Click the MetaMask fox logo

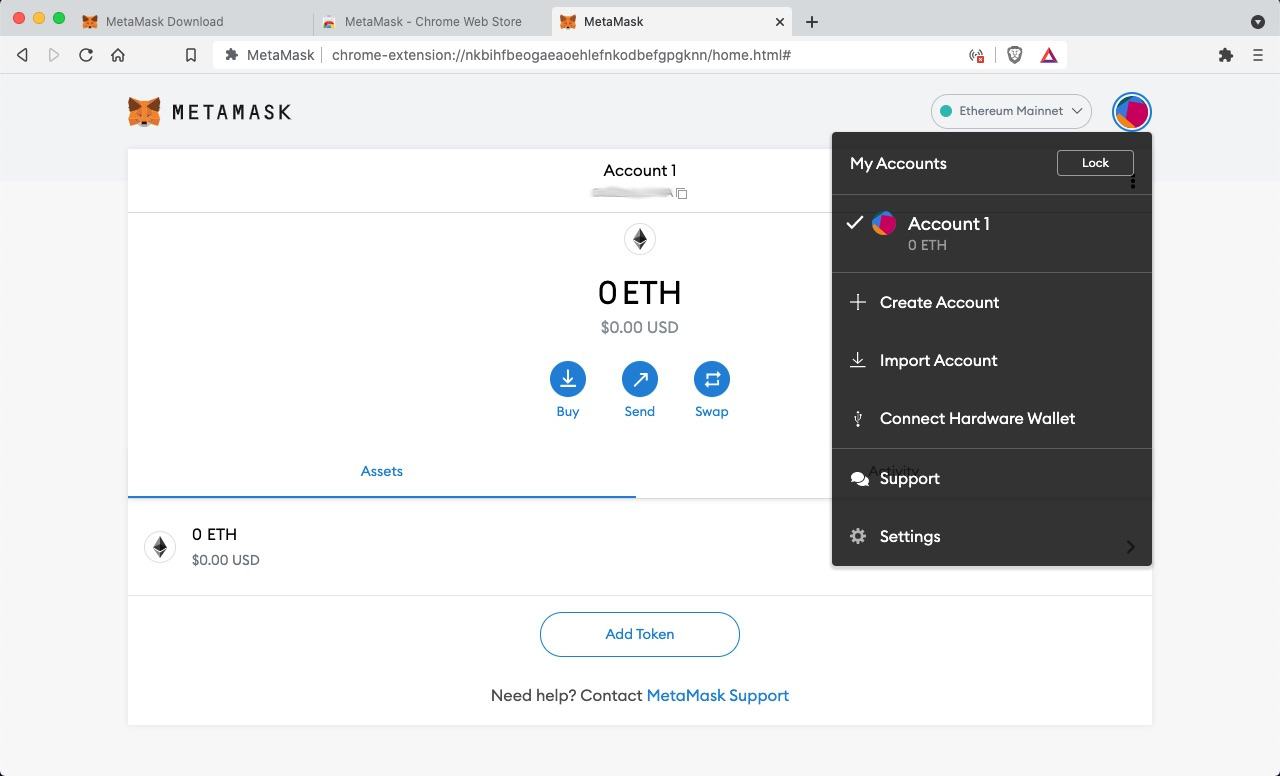(144, 112)
